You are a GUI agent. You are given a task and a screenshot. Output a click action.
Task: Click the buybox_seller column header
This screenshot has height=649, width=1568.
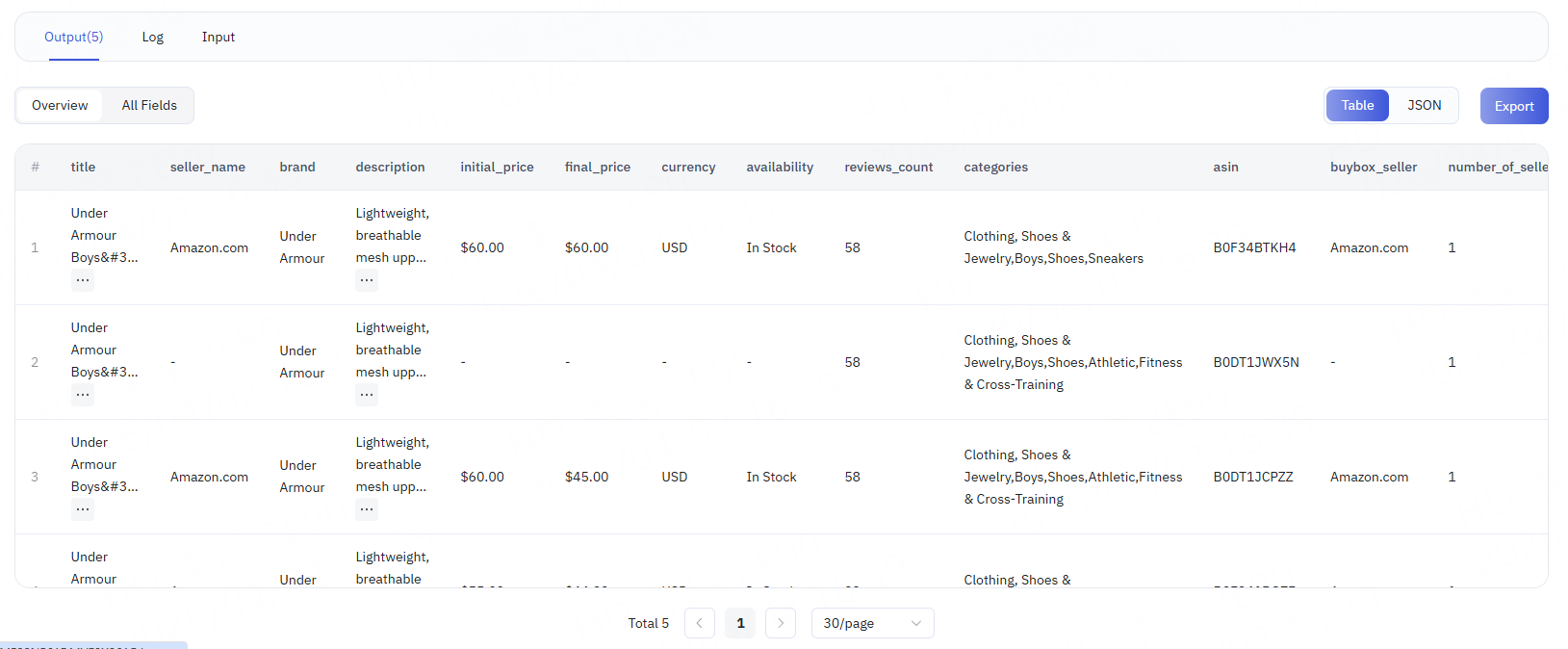pyautogui.click(x=1374, y=167)
